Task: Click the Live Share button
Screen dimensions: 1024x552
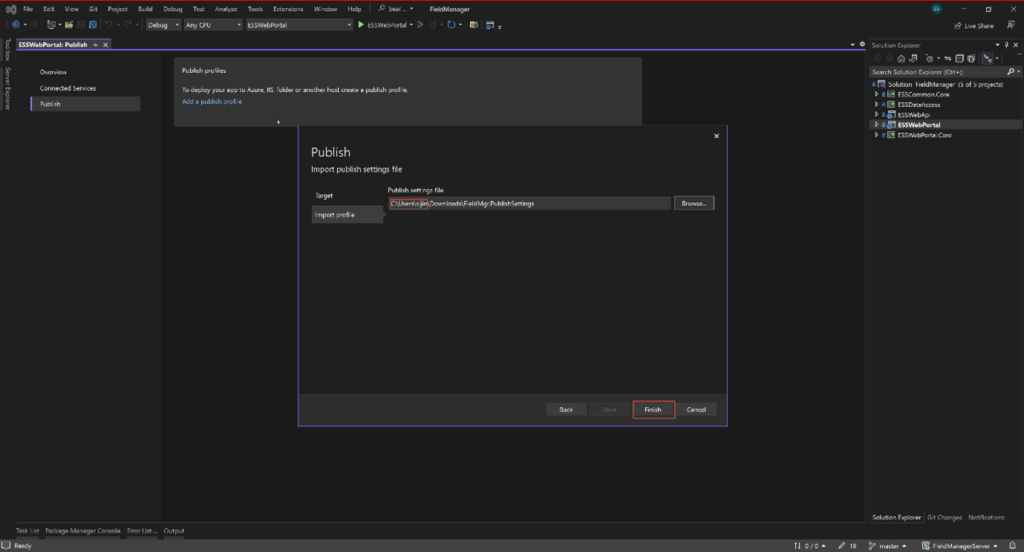Action: pos(974,25)
